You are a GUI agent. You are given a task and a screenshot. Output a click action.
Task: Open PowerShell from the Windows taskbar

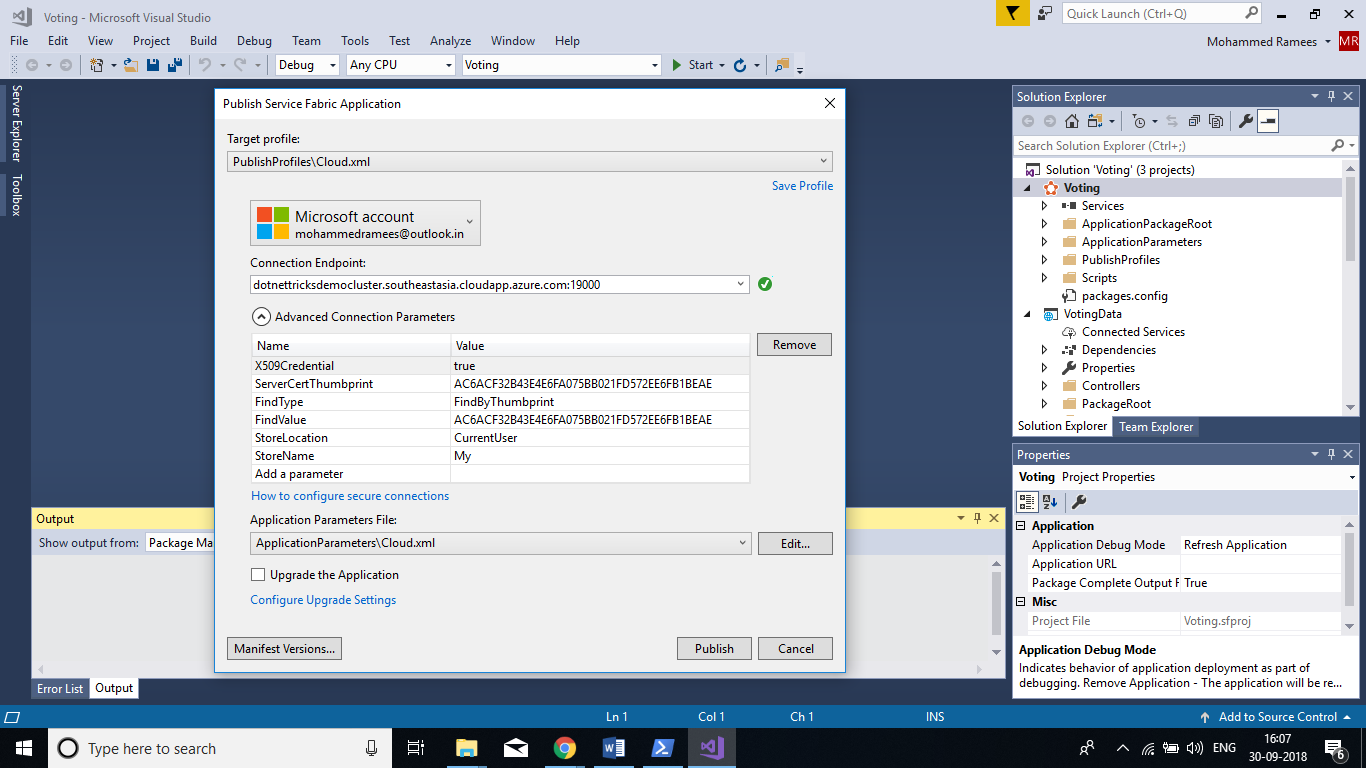click(x=663, y=748)
